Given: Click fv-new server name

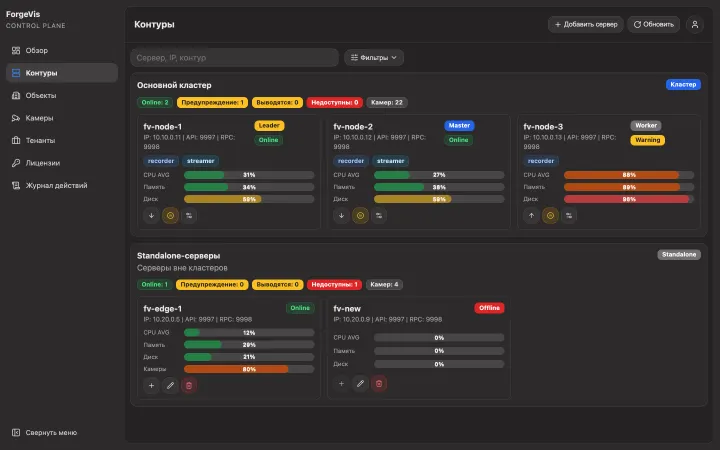Looking at the screenshot, I should [x=347, y=309].
